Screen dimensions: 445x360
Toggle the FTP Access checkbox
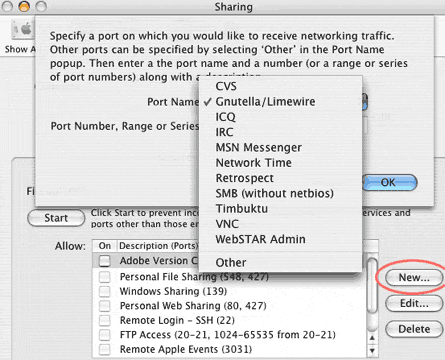click(105, 335)
